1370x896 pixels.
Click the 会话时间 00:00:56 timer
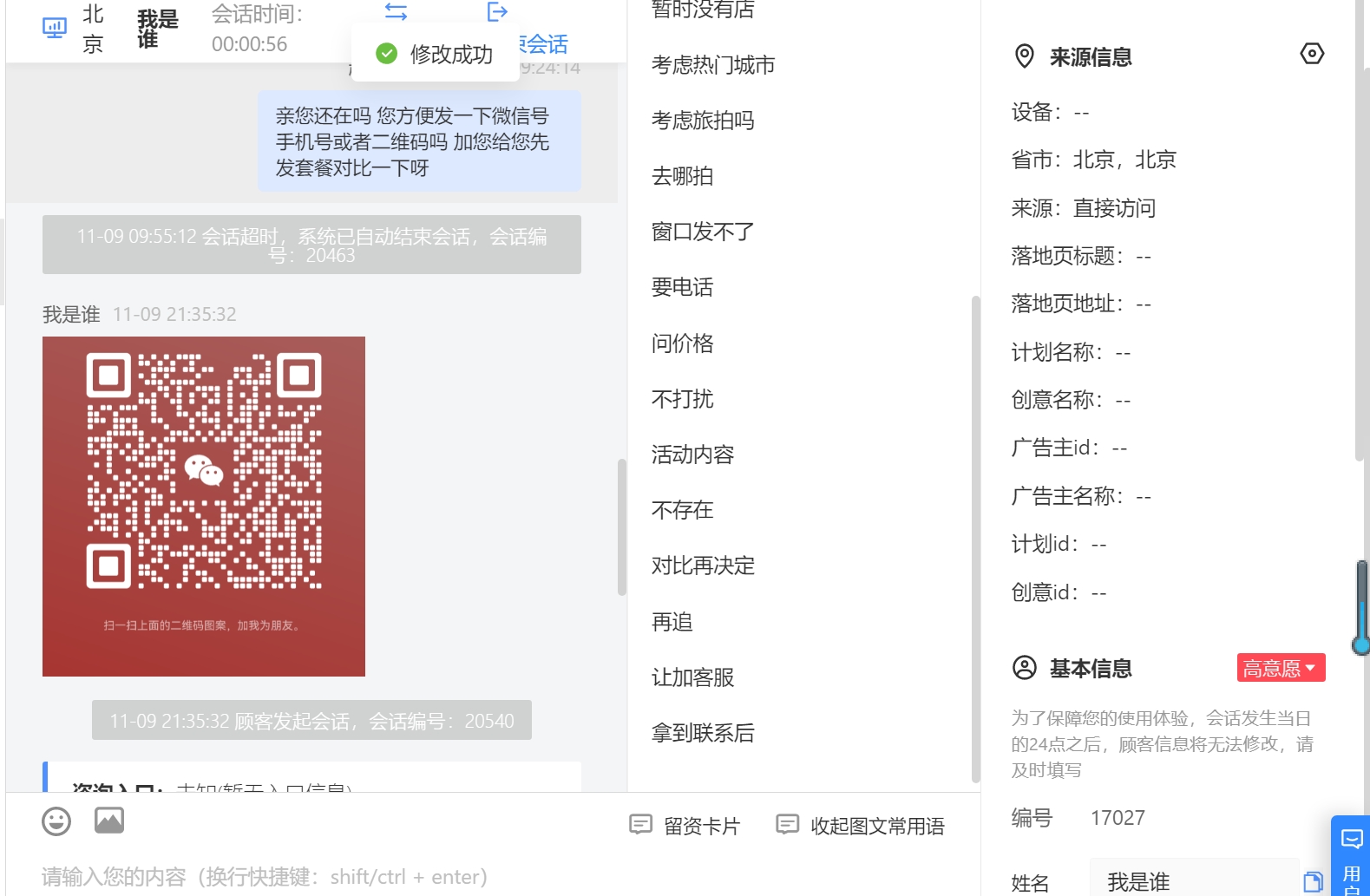[x=257, y=29]
